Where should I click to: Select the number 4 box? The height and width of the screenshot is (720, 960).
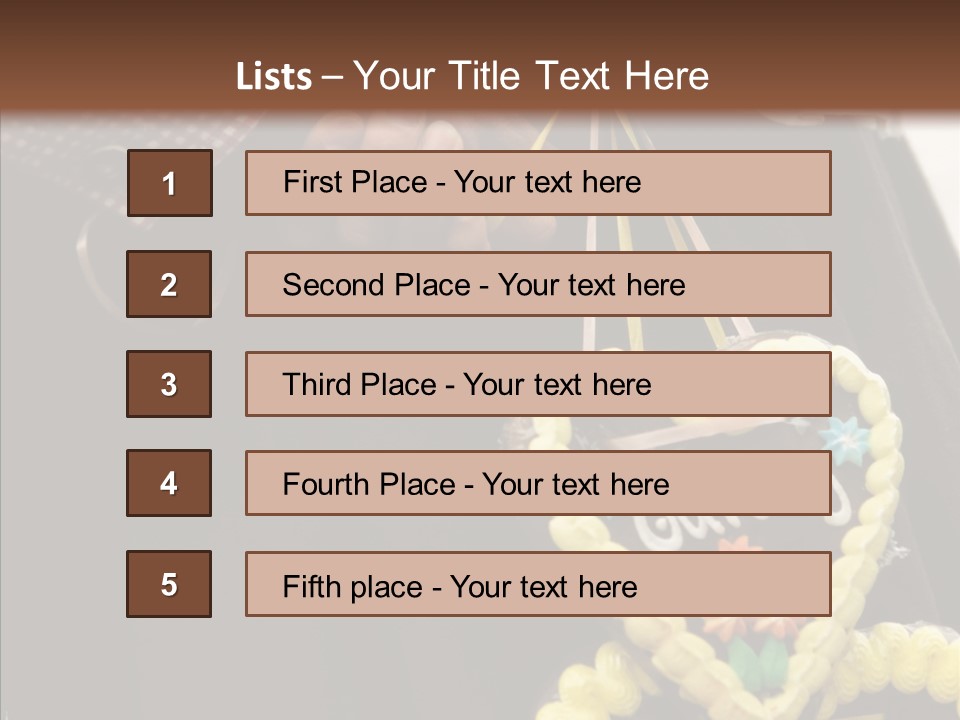[169, 483]
